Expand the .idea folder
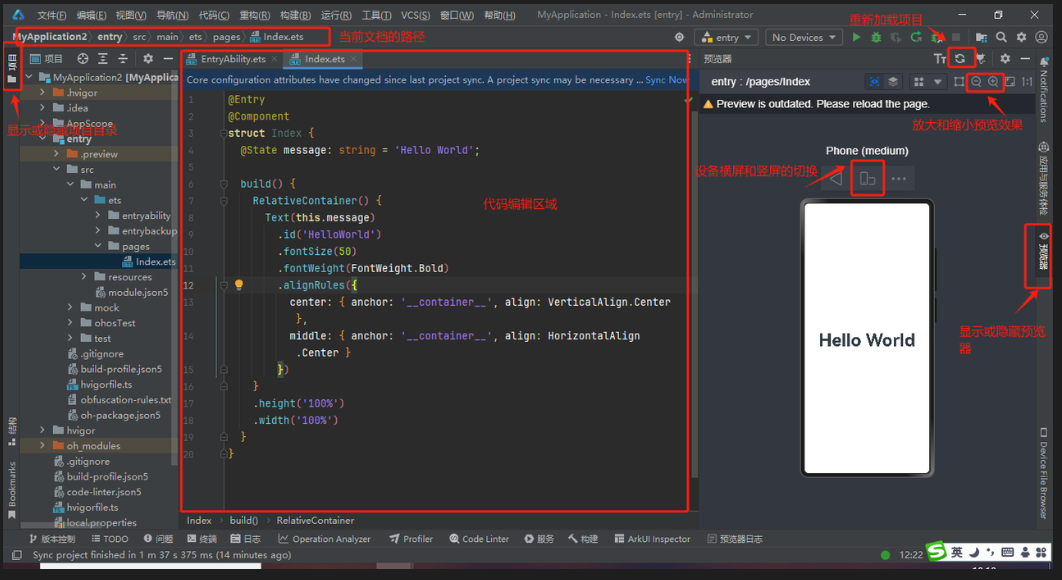Viewport: 1062px width, 580px height. (43, 108)
